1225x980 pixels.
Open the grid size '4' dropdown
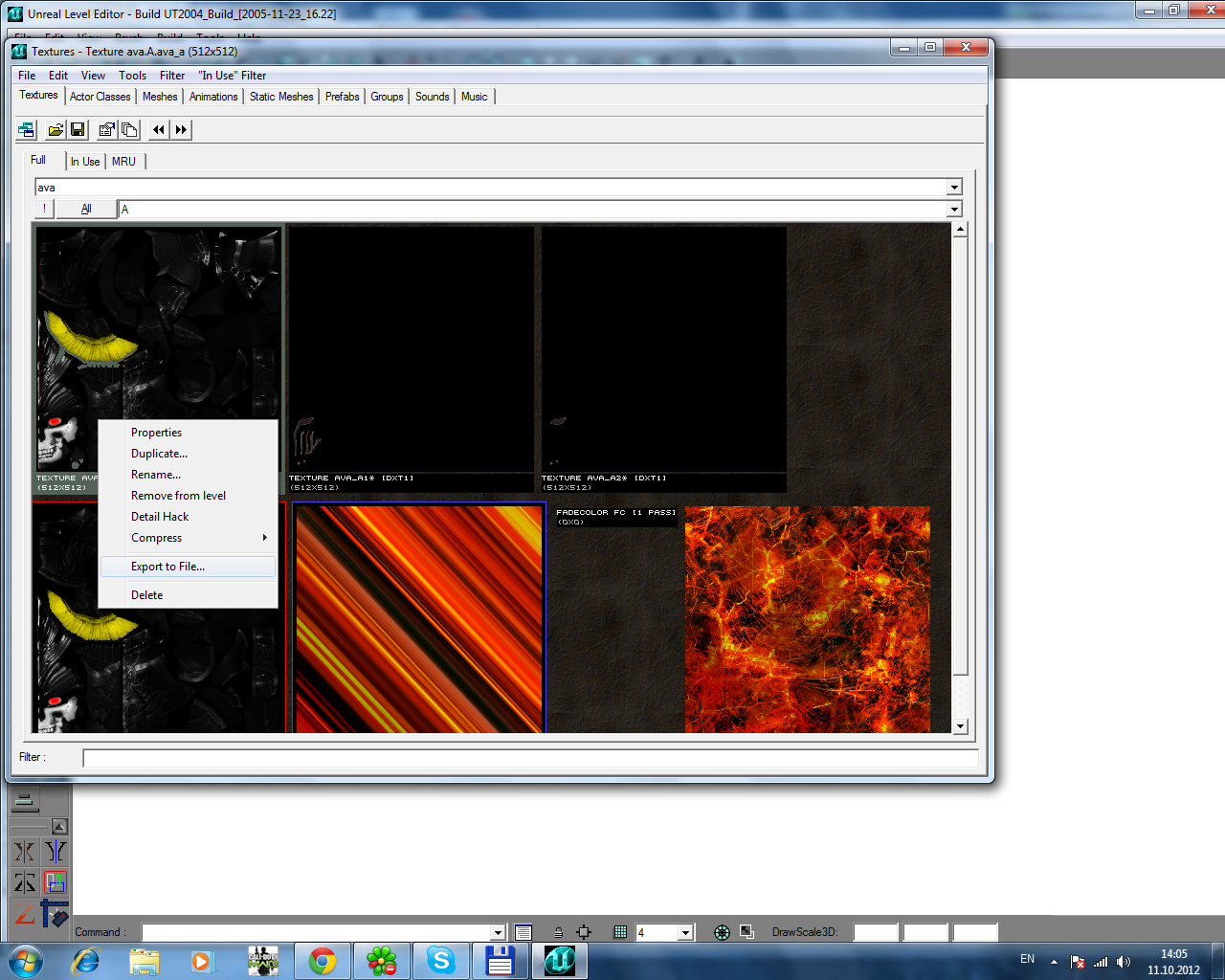click(685, 932)
